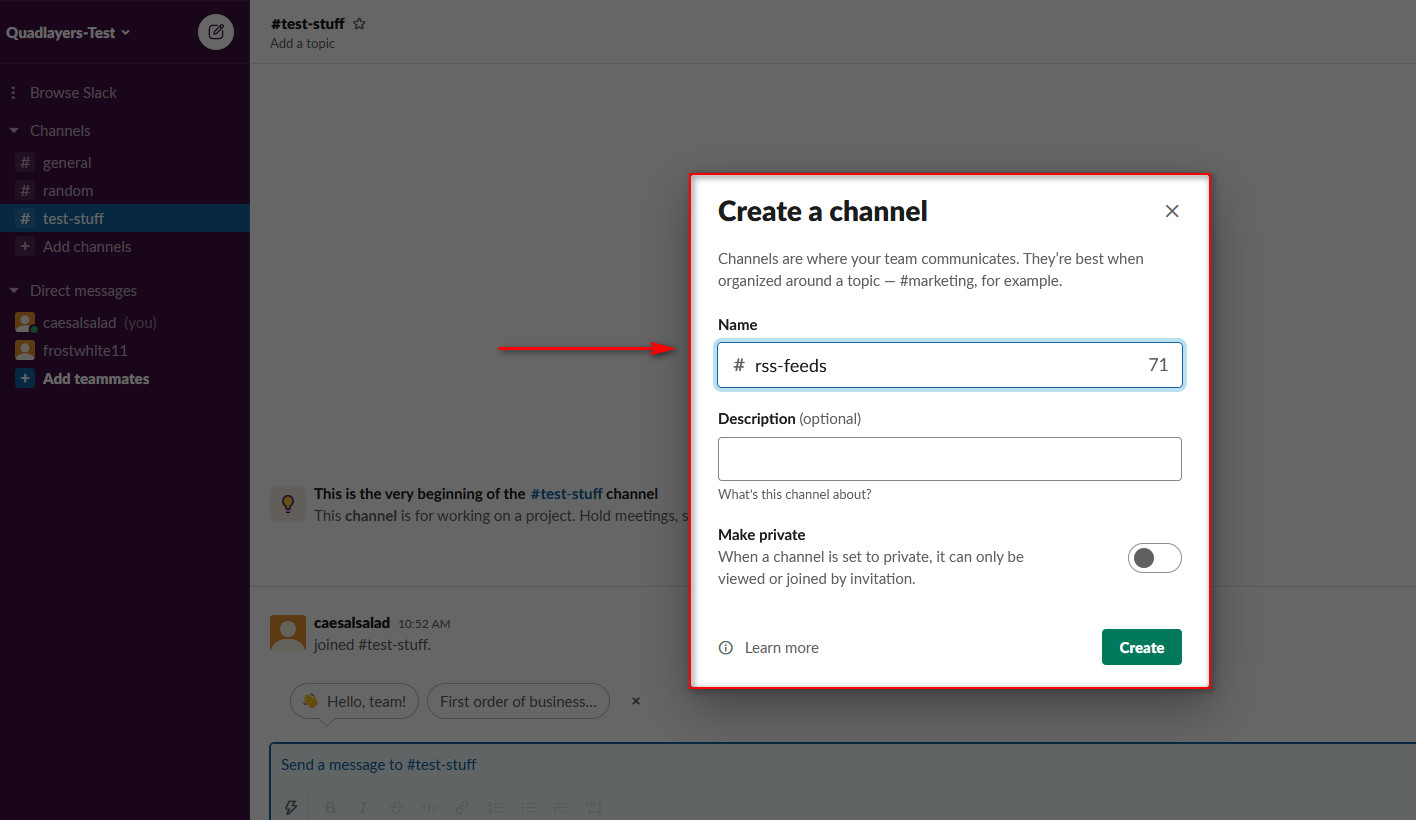Image resolution: width=1416 pixels, height=820 pixels.
Task: Click Add teammates
Action: (96, 379)
